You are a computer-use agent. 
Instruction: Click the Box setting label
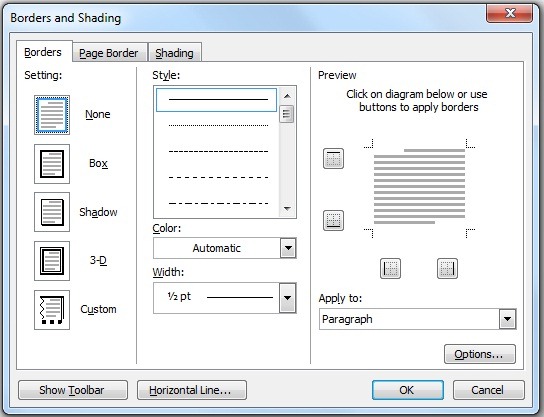(x=98, y=163)
